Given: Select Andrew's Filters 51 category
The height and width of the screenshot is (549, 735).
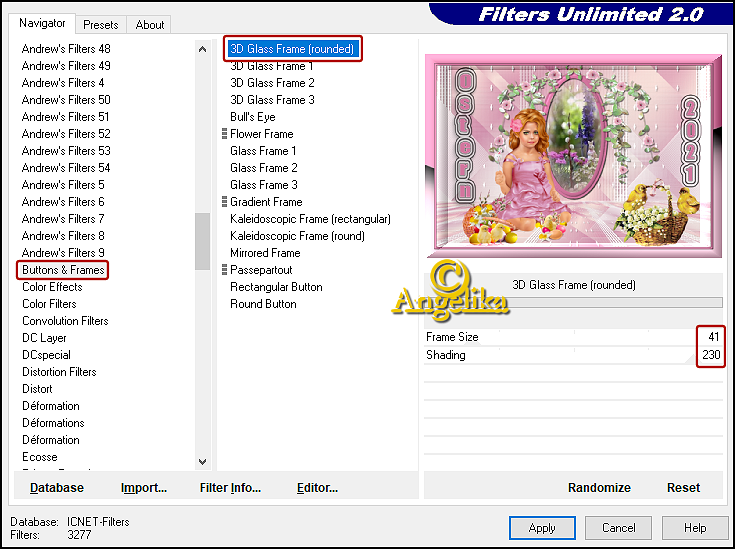Looking at the screenshot, I should point(66,117).
